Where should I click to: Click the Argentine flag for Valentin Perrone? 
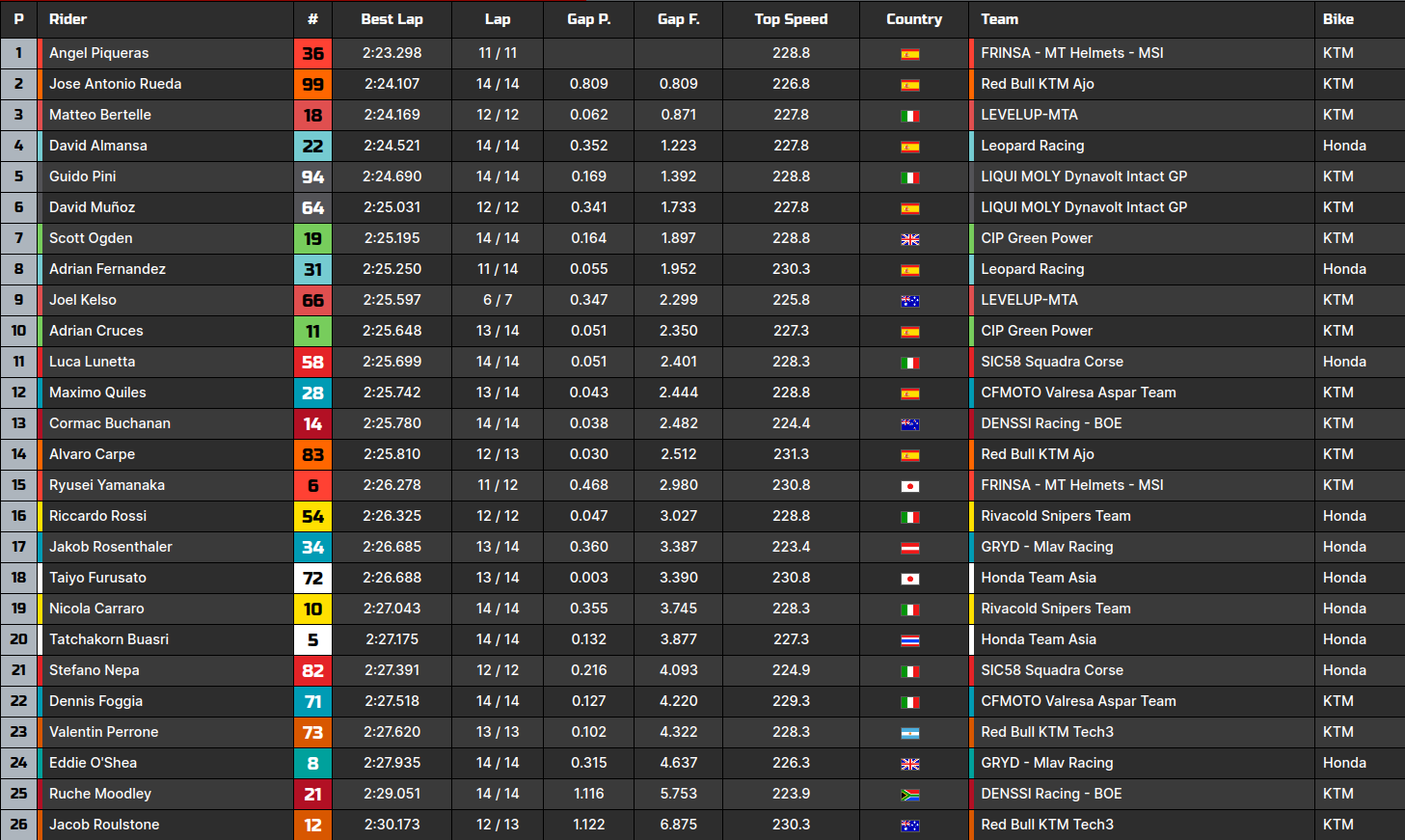[909, 733]
